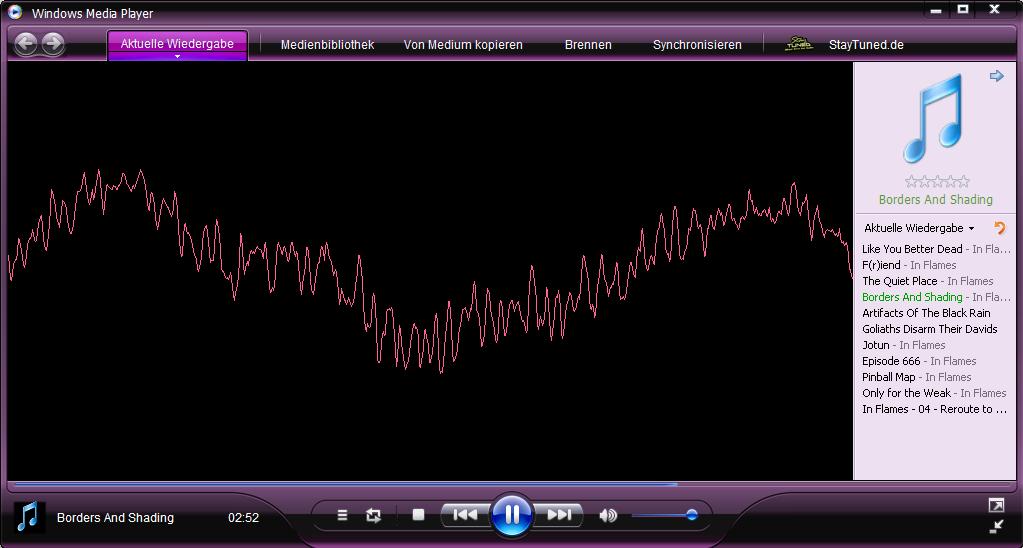This screenshot has height=548, width=1023.
Task: Click the Forward navigation arrow
Action: (53, 43)
